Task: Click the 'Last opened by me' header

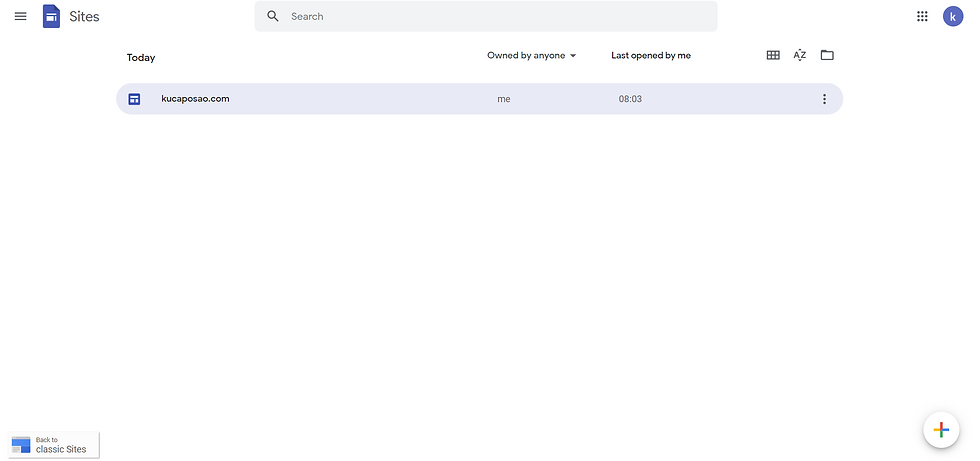Action: pos(651,56)
